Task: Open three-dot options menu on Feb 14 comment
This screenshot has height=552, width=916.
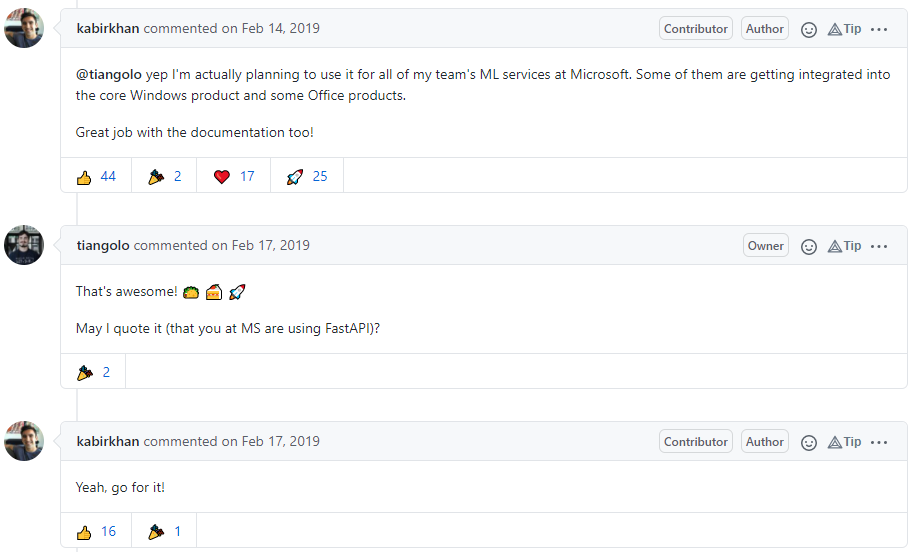Action: point(879,29)
